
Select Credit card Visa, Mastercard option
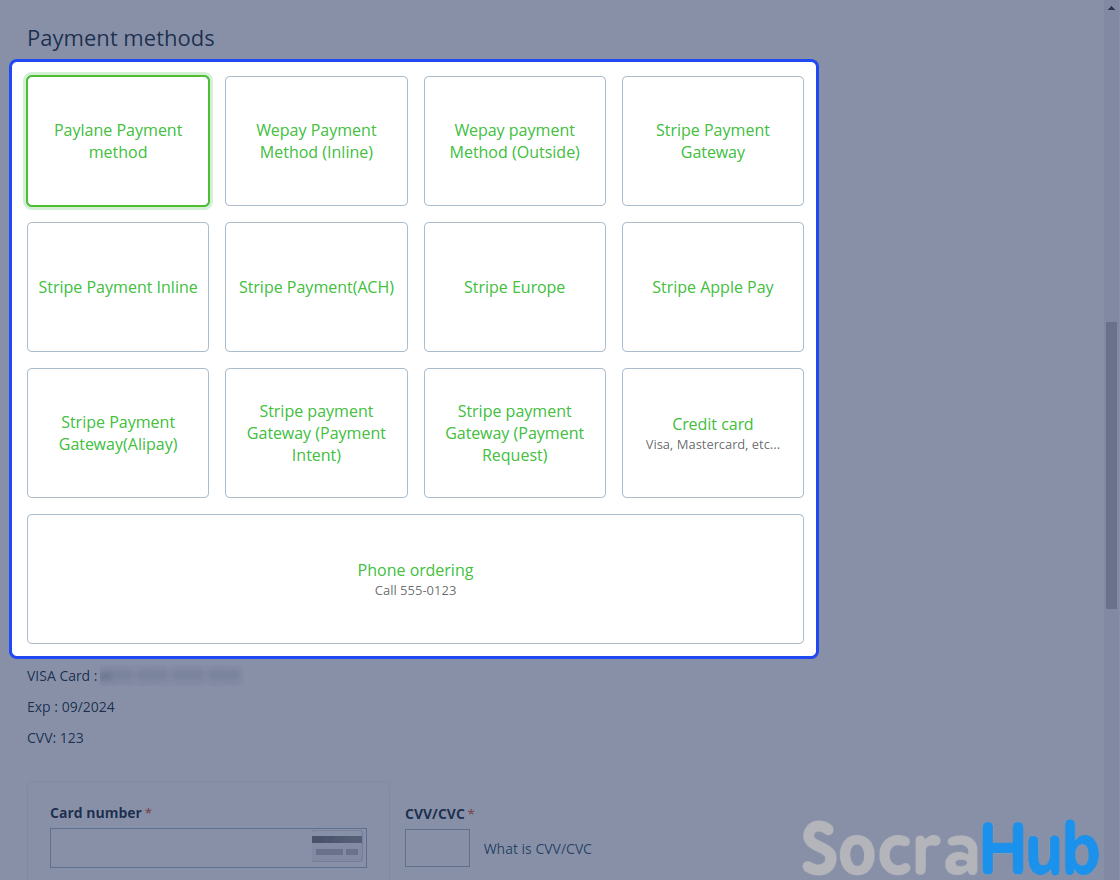click(713, 433)
